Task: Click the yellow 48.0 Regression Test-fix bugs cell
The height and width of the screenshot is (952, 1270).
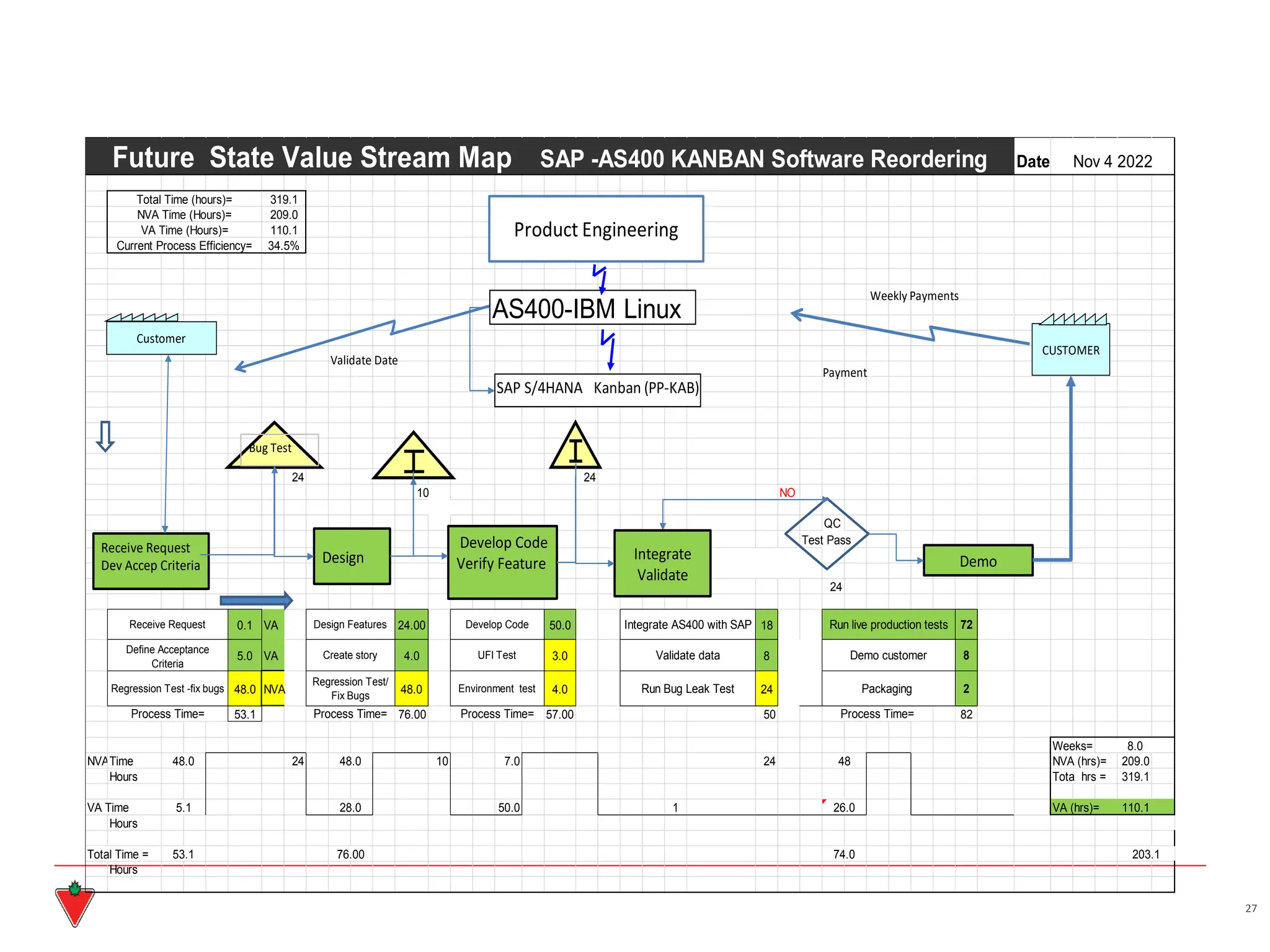Action: (x=244, y=689)
